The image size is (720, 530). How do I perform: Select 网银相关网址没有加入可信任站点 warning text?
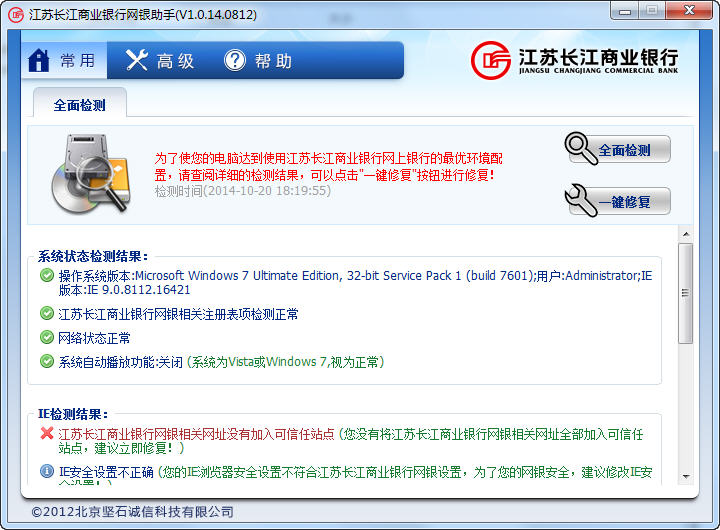(x=197, y=434)
